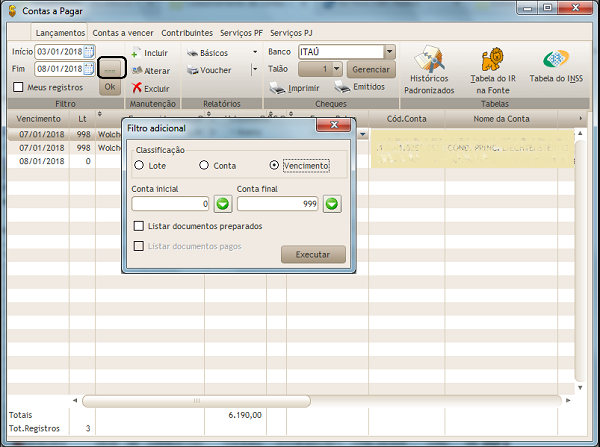600x447 pixels.
Task: Click the additional filter ... button
Action: click(x=110, y=70)
